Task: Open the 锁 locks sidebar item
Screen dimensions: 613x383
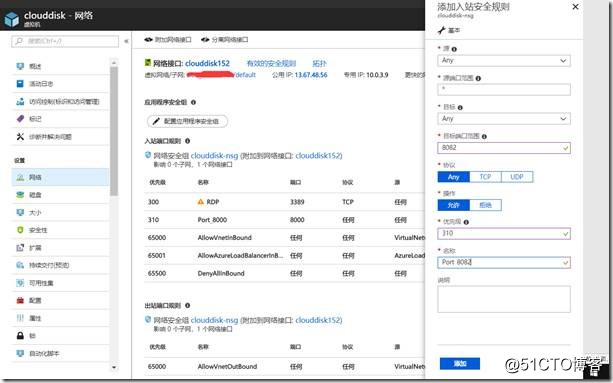Action: tap(61, 336)
